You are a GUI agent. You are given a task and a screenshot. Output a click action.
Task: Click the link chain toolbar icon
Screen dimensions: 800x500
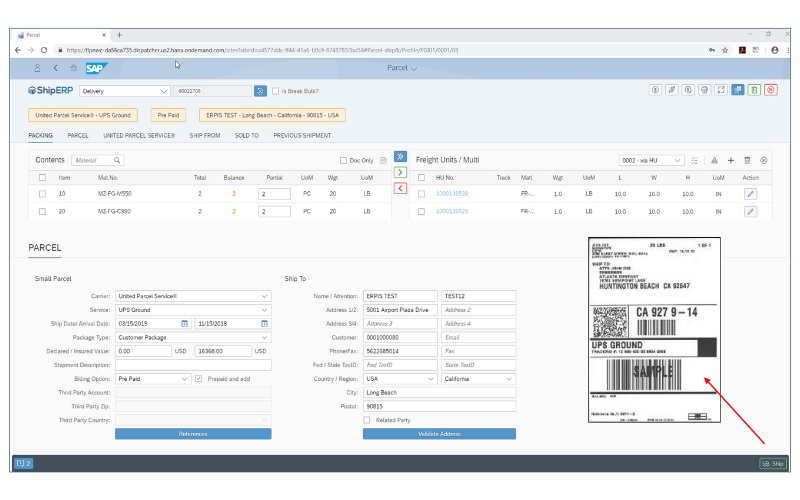click(672, 90)
